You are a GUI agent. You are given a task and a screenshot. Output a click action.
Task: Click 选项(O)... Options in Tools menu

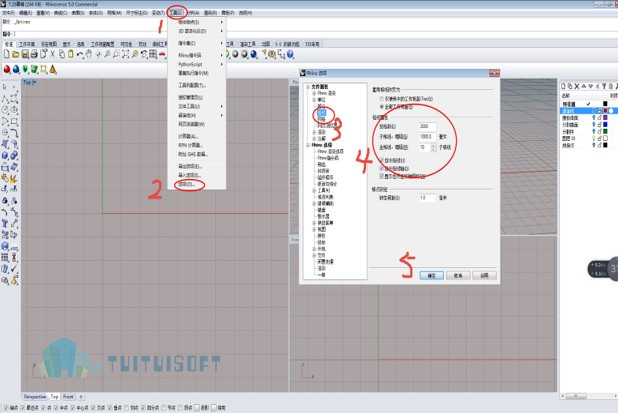tap(188, 184)
